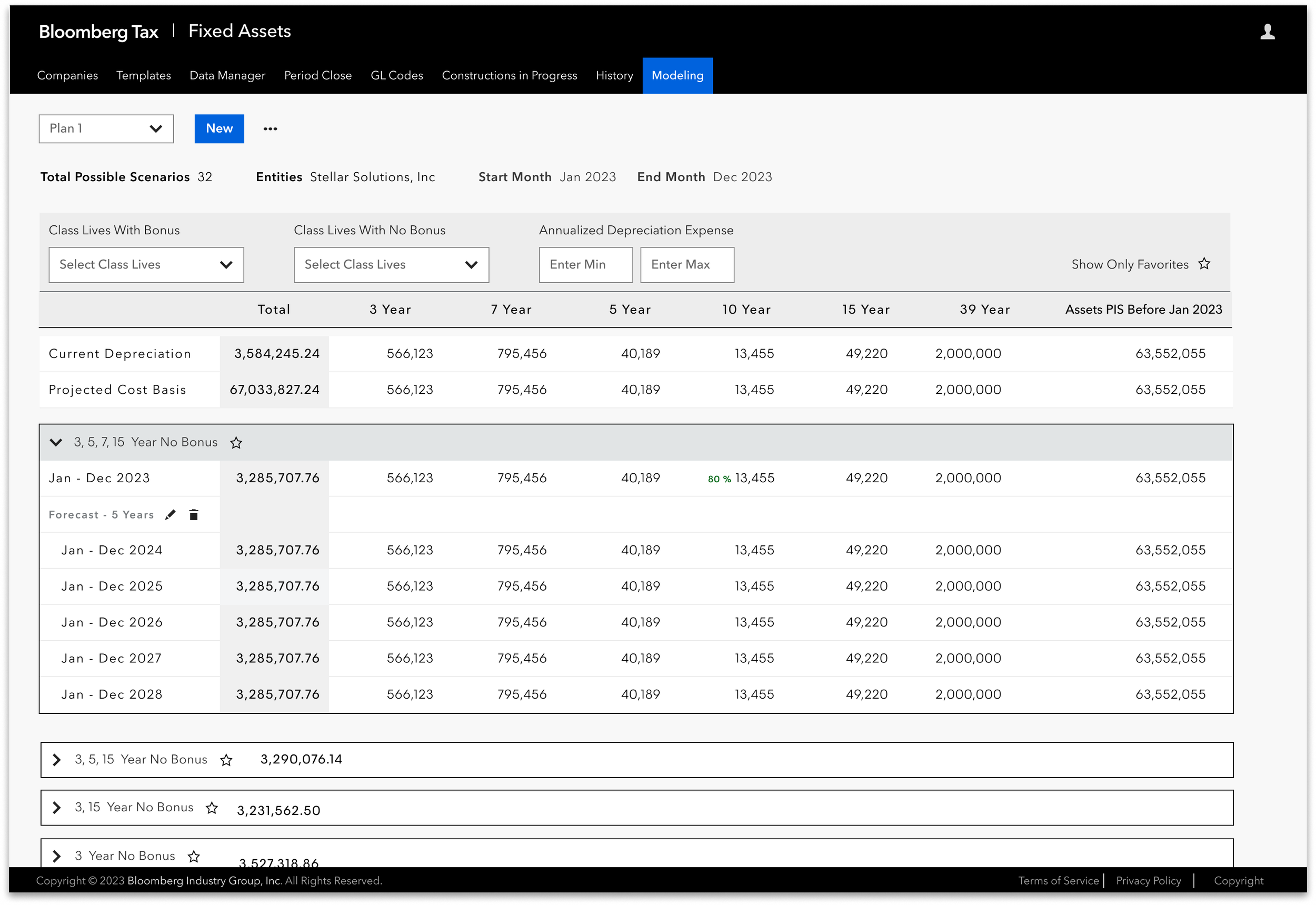Open the Privacy Policy link
Viewport: 1316px width, 905px height.
(1148, 881)
